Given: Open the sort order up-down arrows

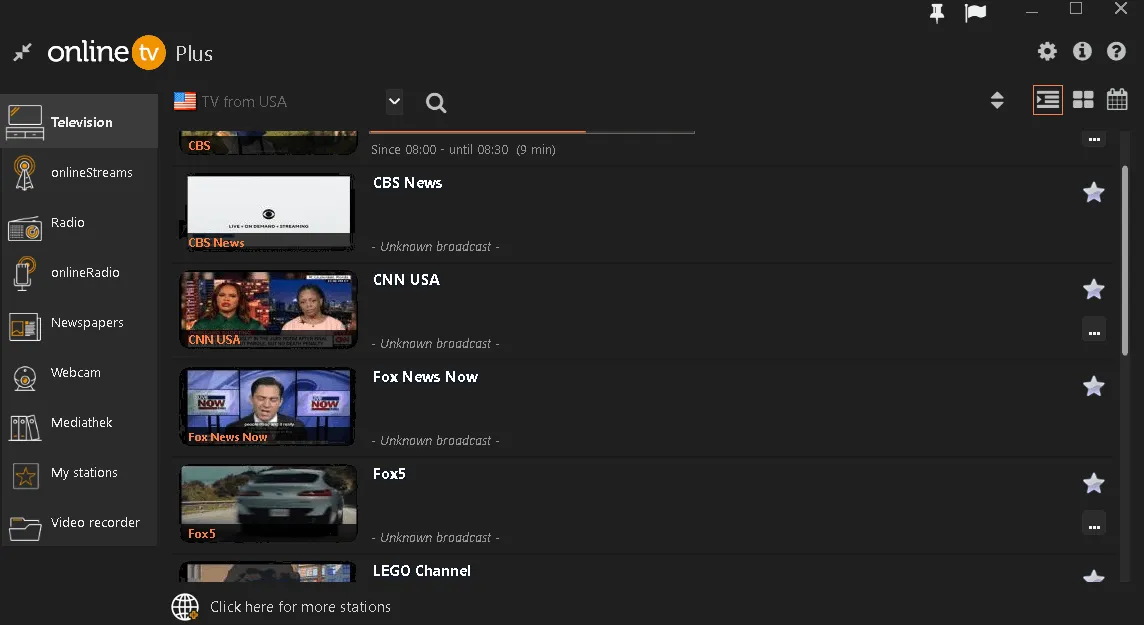Looking at the screenshot, I should (x=997, y=100).
